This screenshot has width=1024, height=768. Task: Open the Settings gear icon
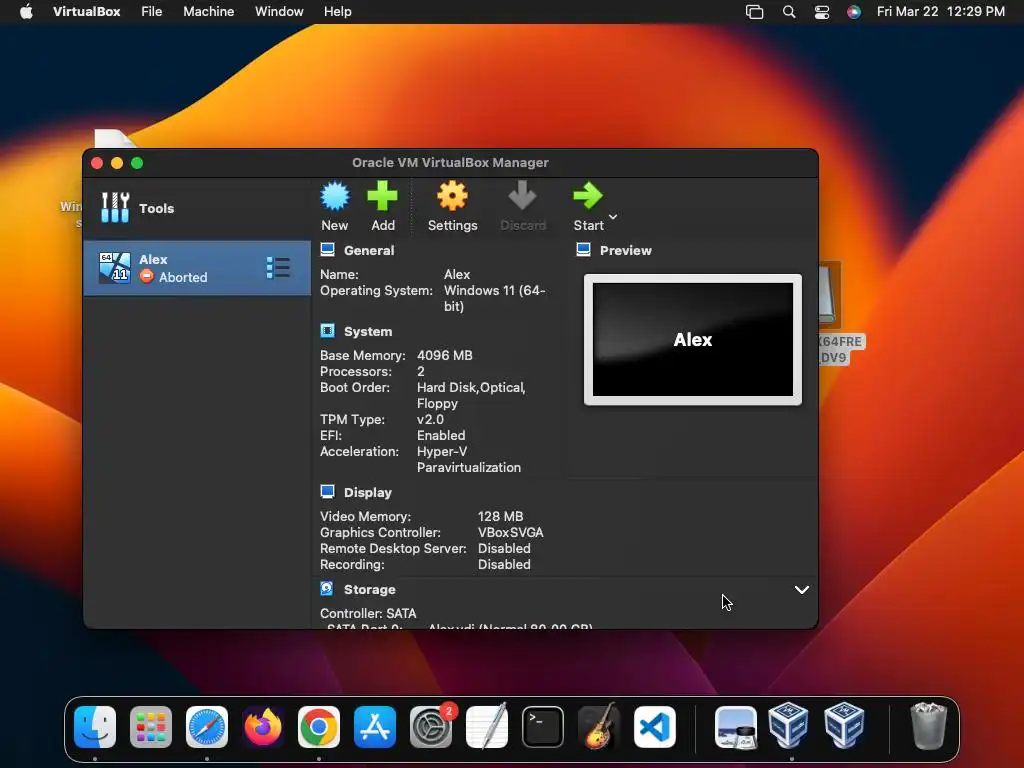click(452, 197)
